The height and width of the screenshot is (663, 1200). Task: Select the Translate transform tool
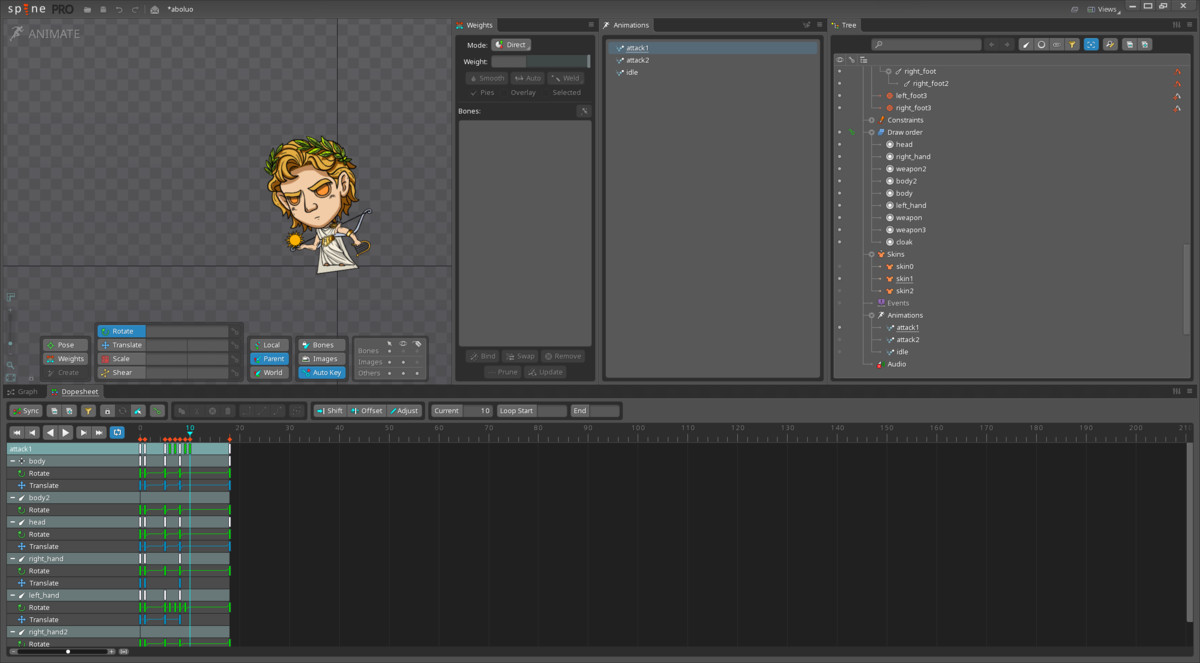click(x=121, y=345)
